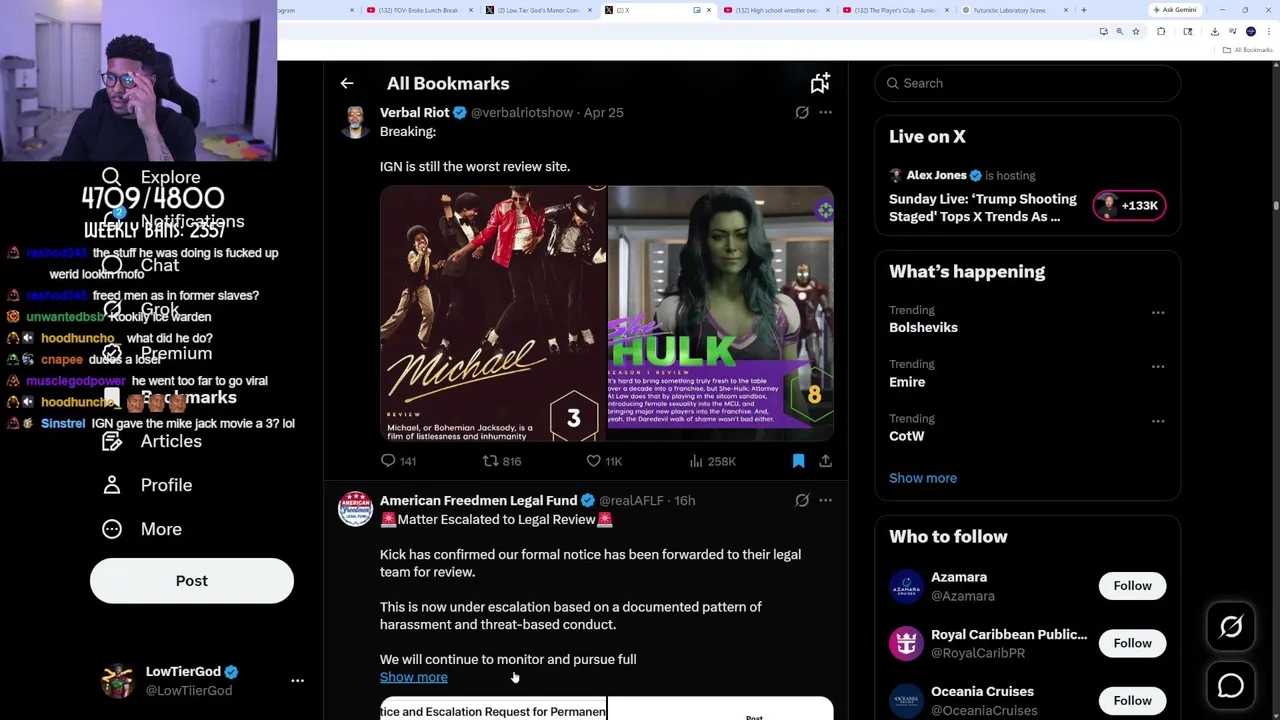The image size is (1280, 720).
Task: Open Chrome extensions puzzle icon
Action: point(1161,32)
